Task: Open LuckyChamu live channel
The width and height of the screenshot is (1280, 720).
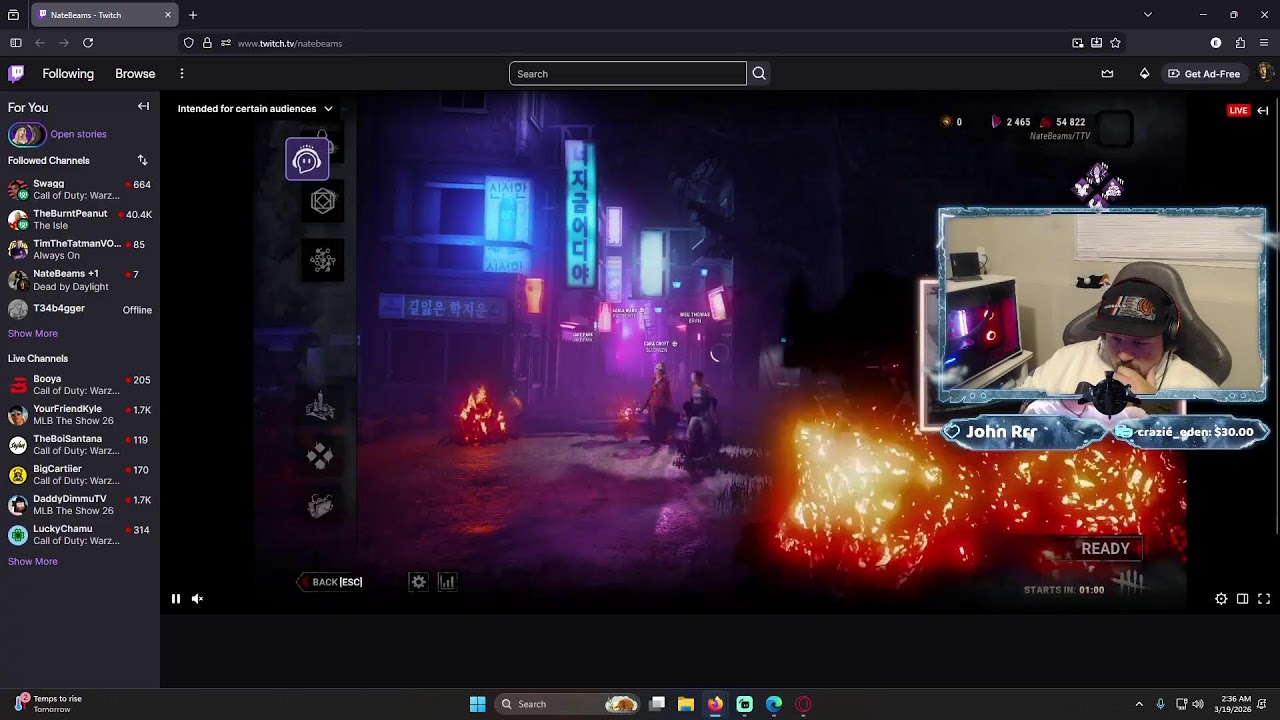Action: click(x=80, y=534)
